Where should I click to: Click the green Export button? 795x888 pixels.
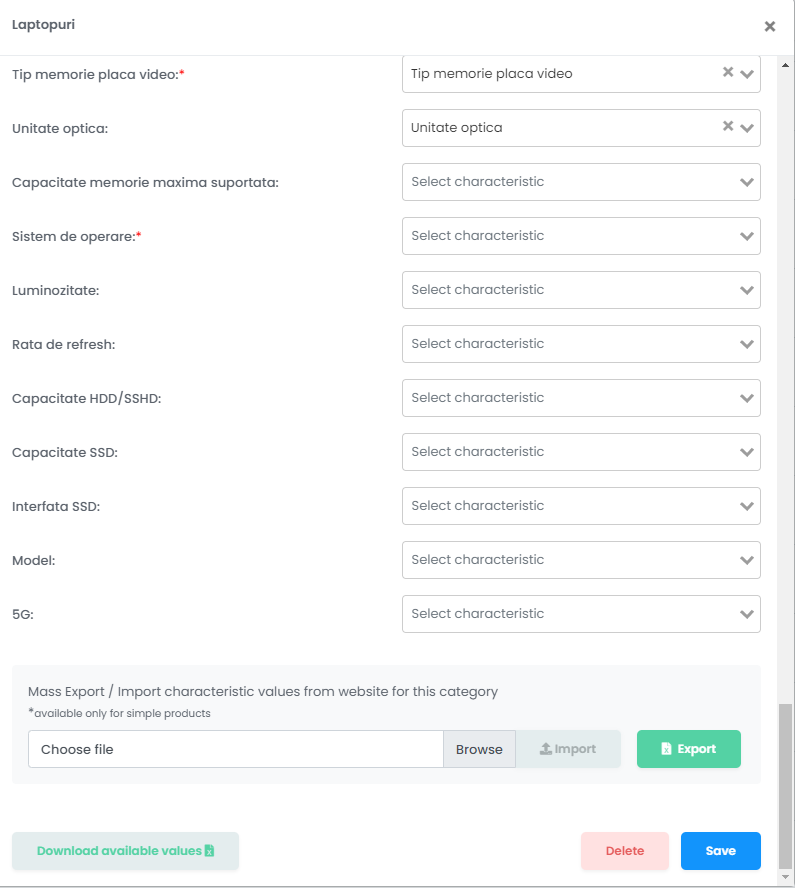(689, 749)
